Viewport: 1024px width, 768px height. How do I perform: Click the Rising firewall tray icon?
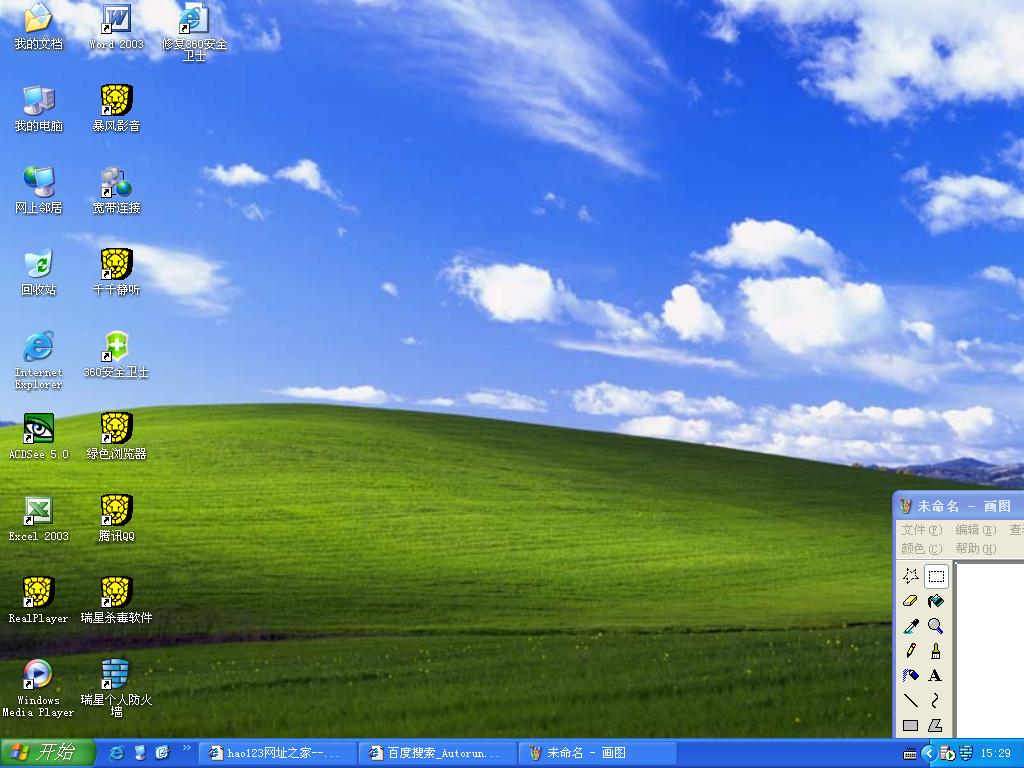pyautogui.click(x=965, y=754)
